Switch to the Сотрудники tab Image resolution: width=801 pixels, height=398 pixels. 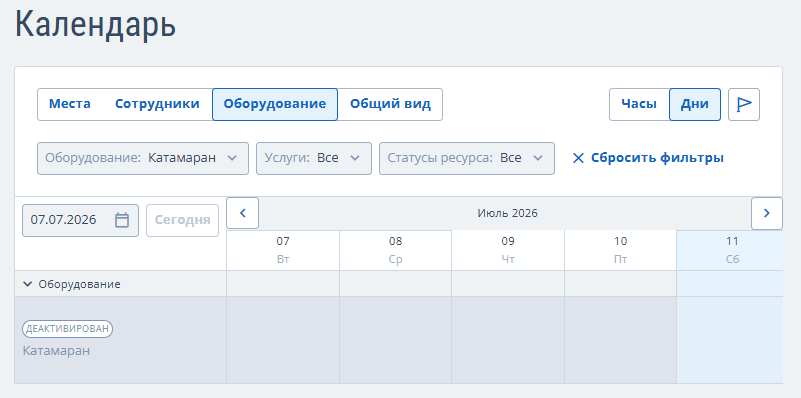click(157, 104)
